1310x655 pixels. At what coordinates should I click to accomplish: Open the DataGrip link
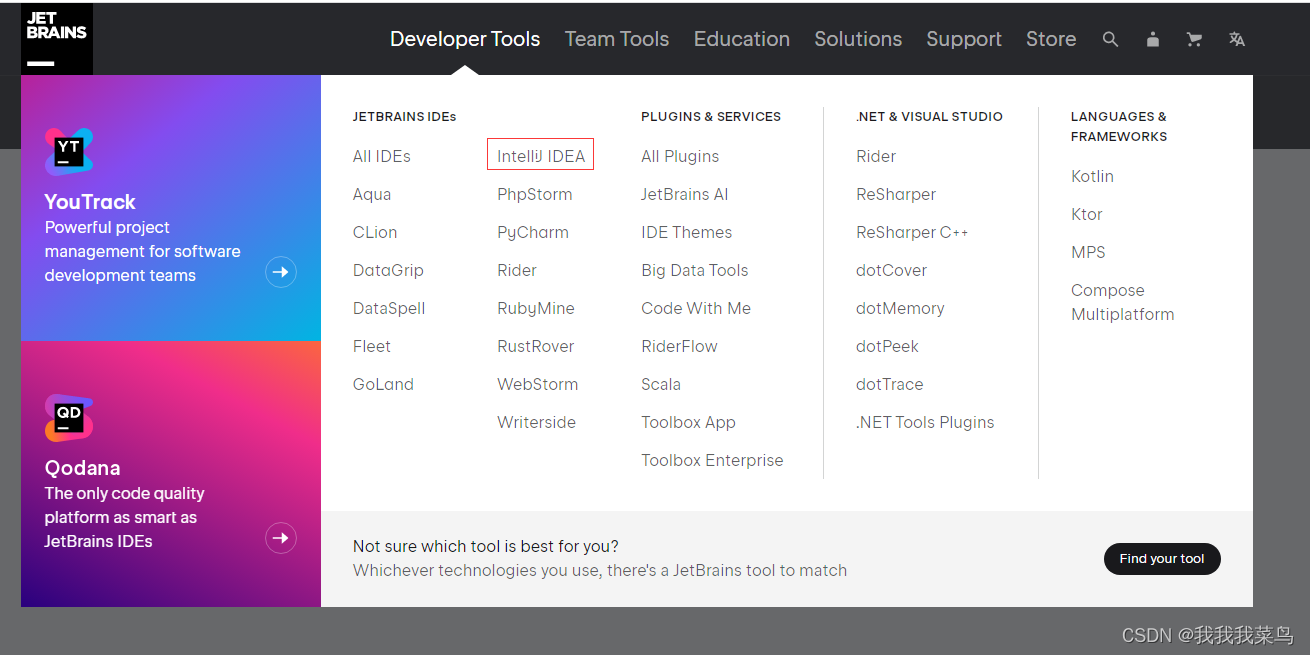click(388, 270)
